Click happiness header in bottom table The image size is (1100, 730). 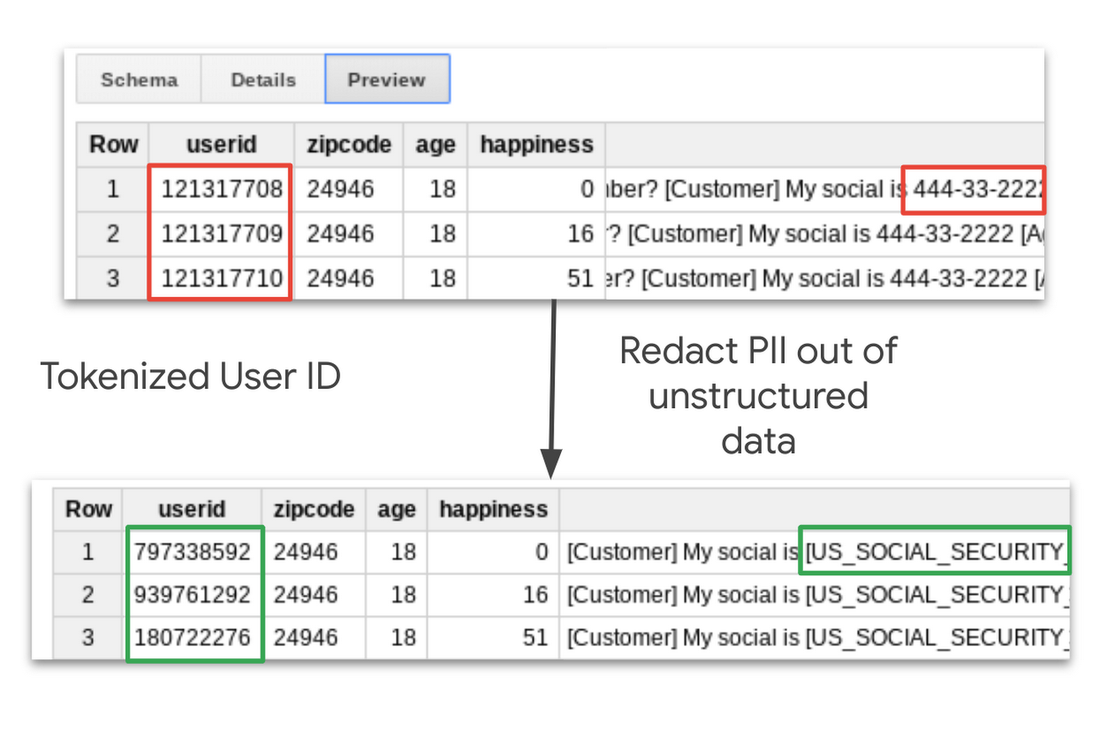[494, 509]
